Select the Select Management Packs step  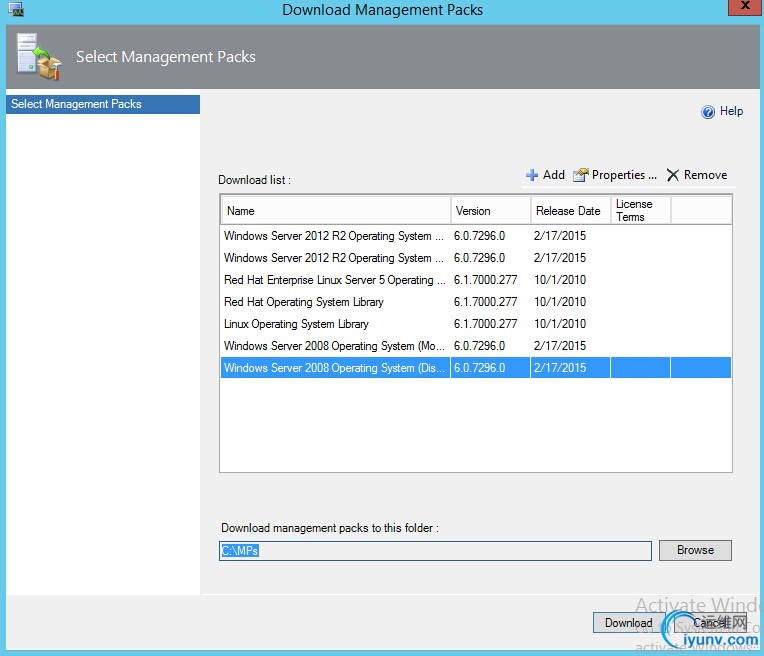(x=102, y=104)
